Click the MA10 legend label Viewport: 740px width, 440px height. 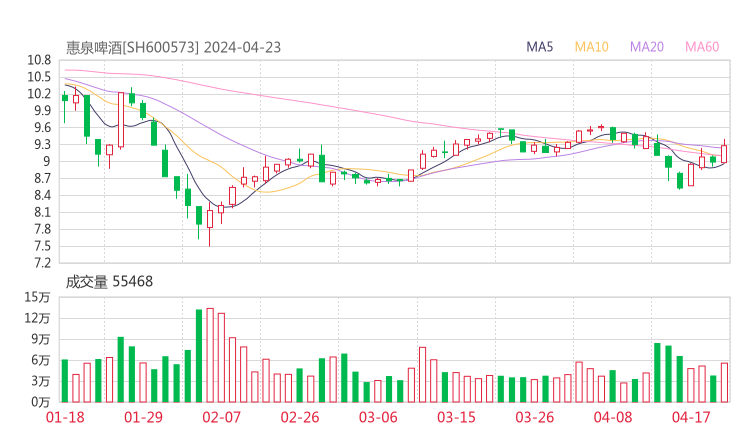[x=591, y=47]
